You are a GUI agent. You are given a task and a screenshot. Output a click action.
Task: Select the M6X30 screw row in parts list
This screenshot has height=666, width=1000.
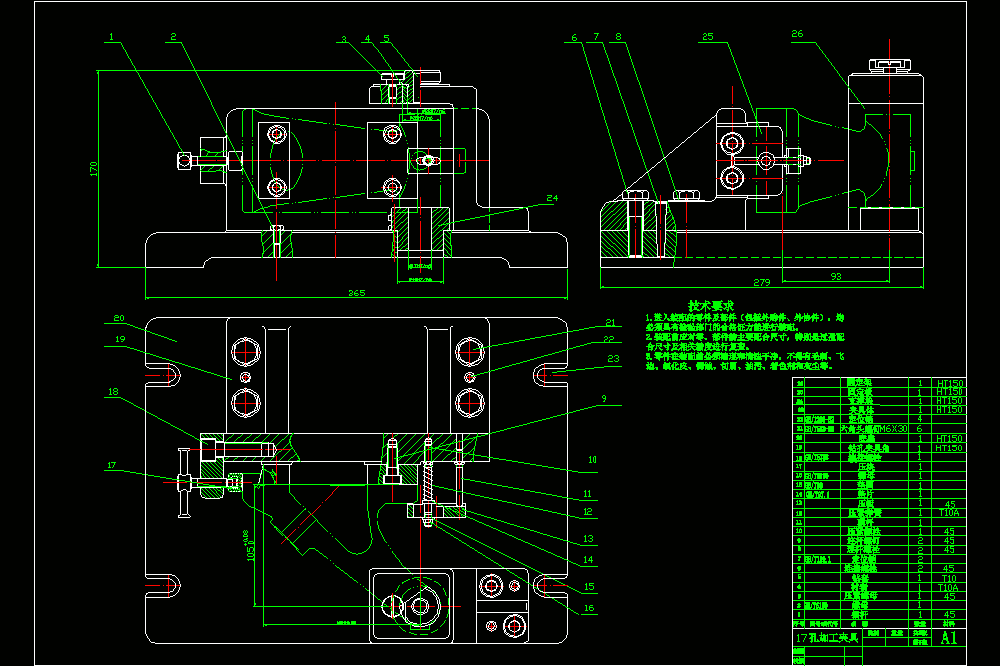coord(879,429)
